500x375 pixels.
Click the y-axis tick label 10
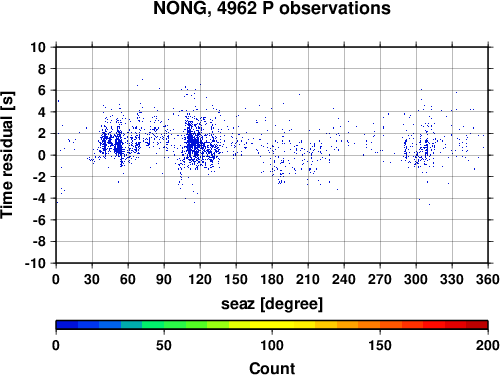[38, 47]
